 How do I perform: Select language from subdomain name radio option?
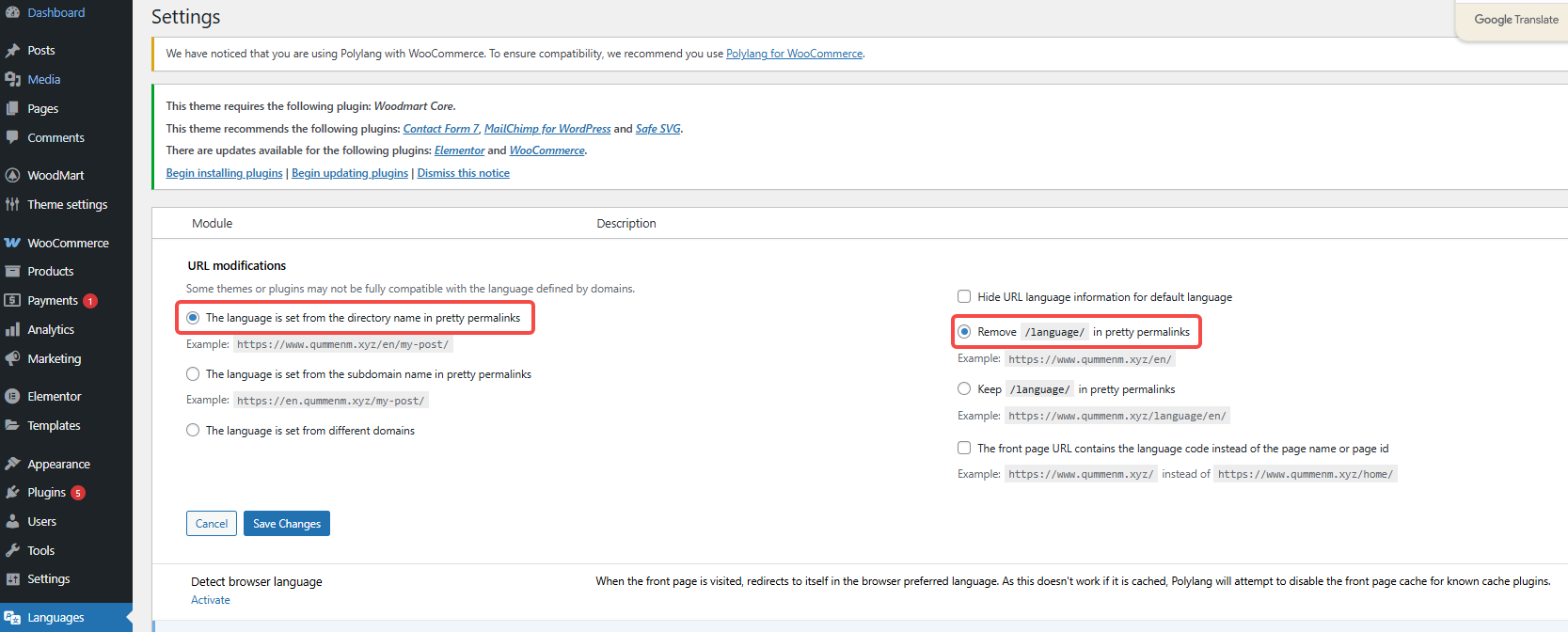[x=193, y=374]
